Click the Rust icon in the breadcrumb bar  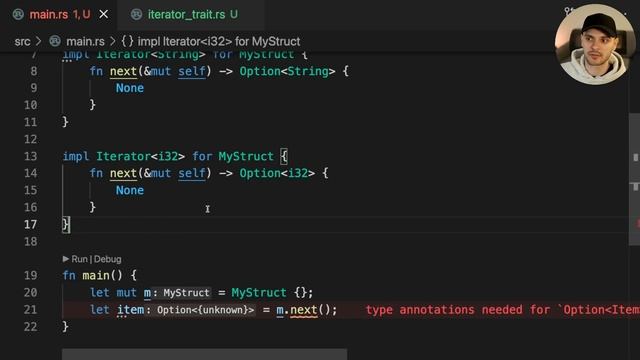(x=55, y=41)
